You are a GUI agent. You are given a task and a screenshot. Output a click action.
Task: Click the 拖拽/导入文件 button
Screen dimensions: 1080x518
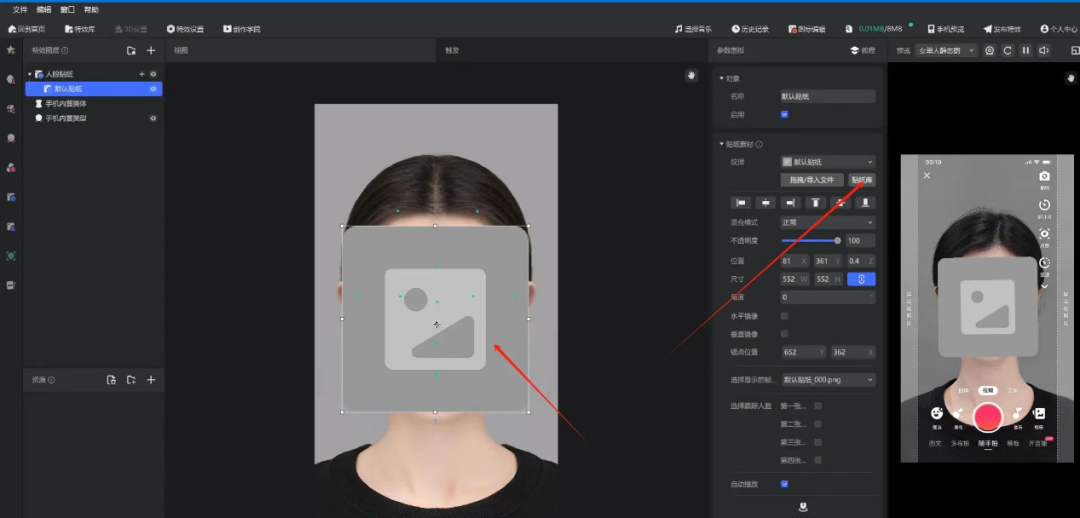(x=810, y=180)
